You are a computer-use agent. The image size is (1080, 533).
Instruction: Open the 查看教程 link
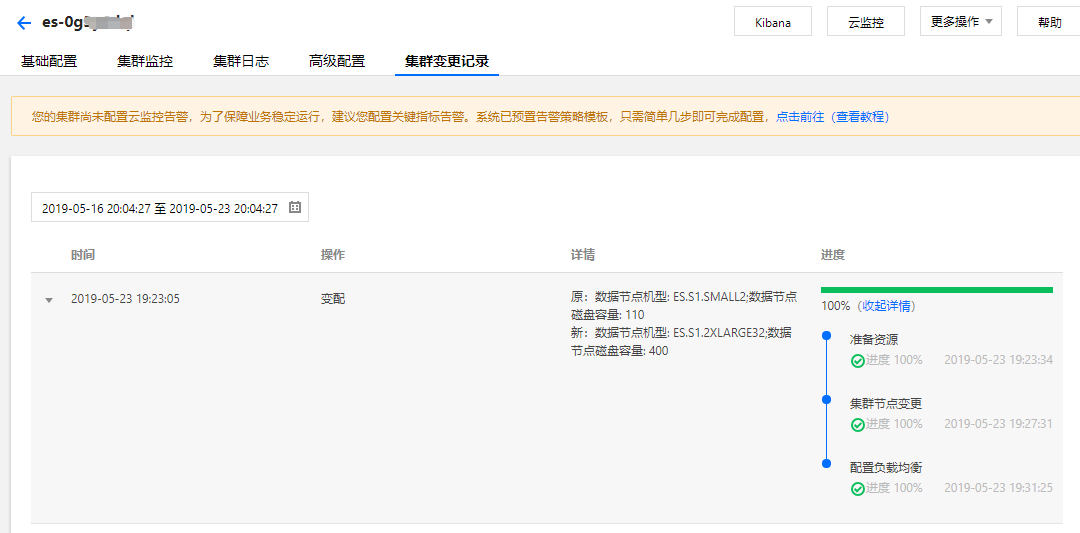point(860,116)
